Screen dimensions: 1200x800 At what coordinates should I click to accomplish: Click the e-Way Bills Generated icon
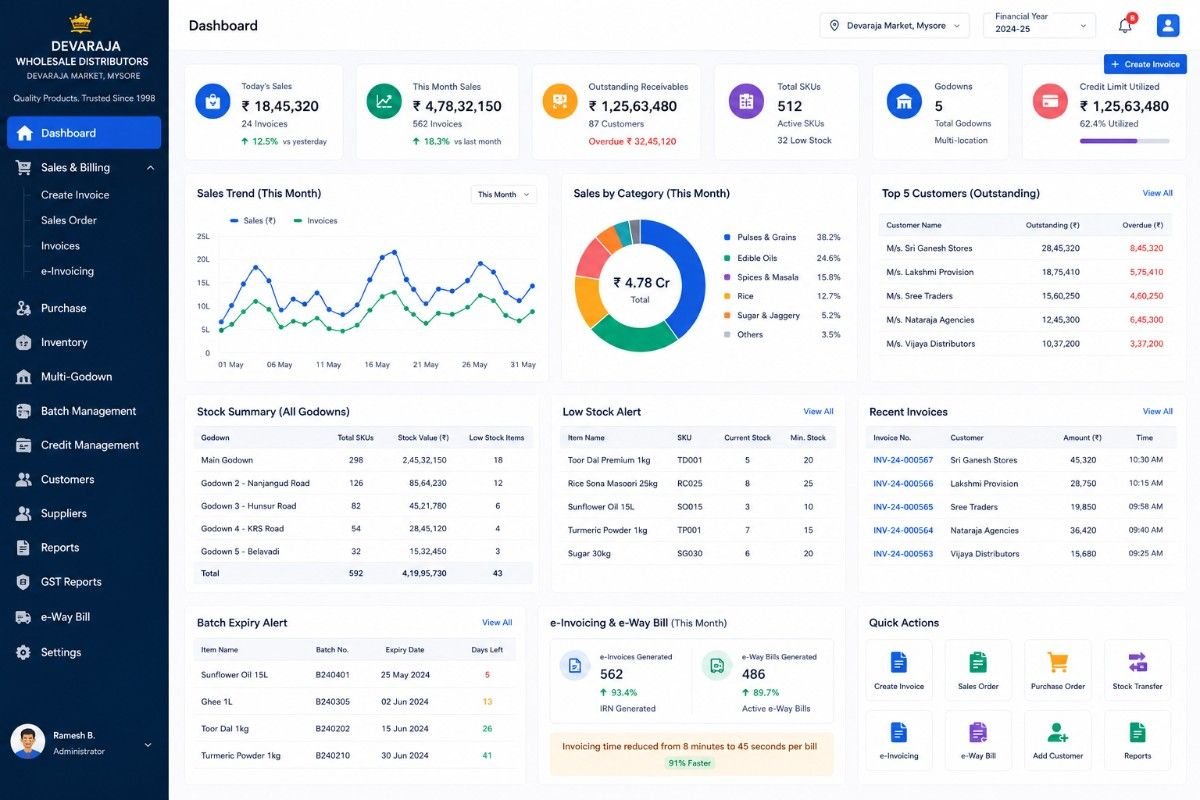[x=716, y=665]
